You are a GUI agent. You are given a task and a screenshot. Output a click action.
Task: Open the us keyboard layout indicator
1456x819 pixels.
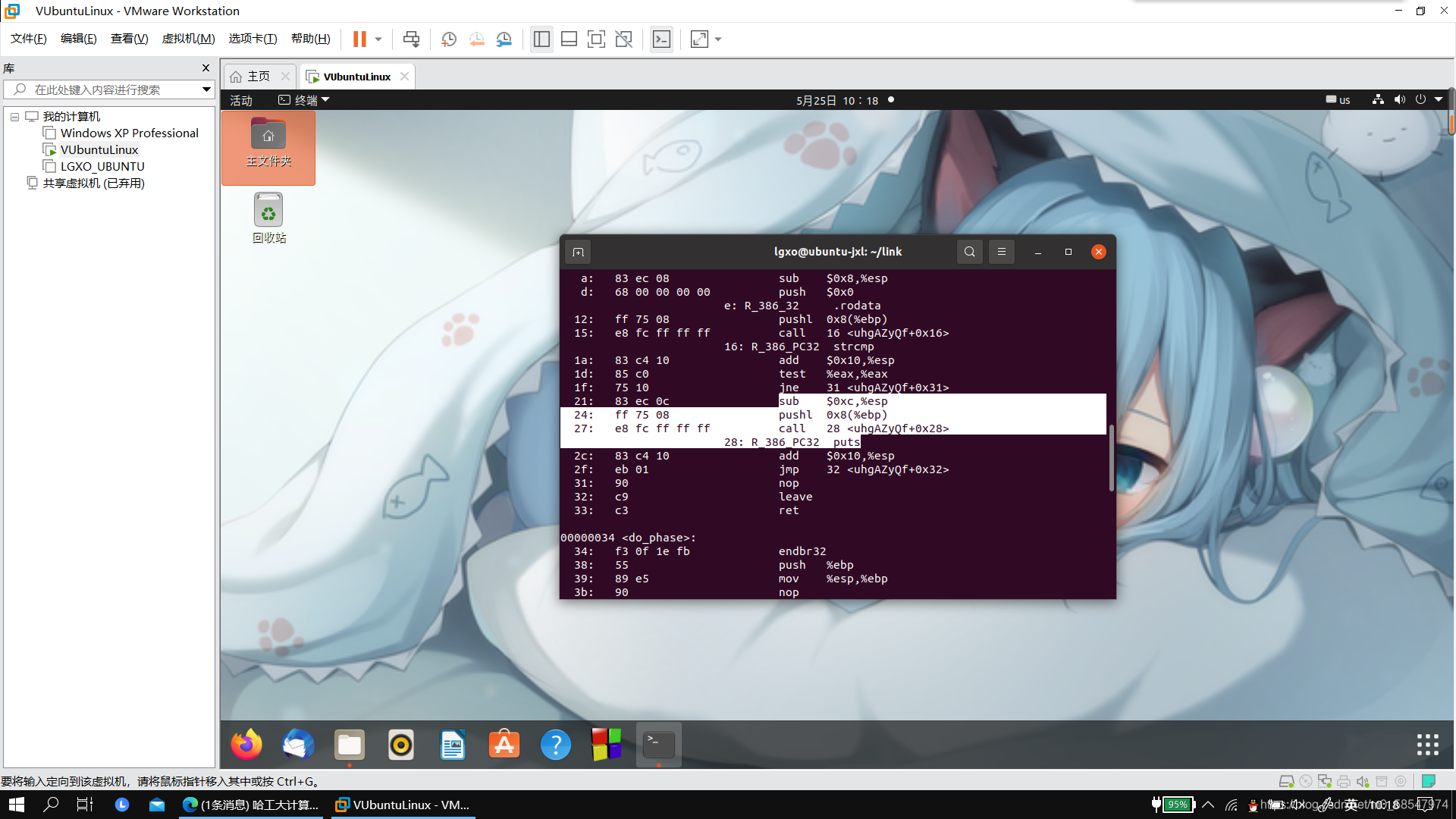click(x=1338, y=100)
